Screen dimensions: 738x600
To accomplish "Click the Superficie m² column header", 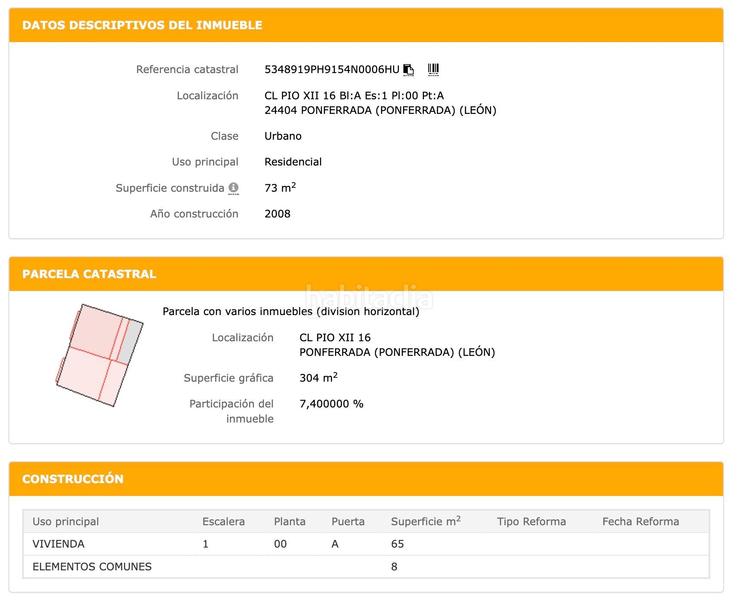I will pos(425,521).
